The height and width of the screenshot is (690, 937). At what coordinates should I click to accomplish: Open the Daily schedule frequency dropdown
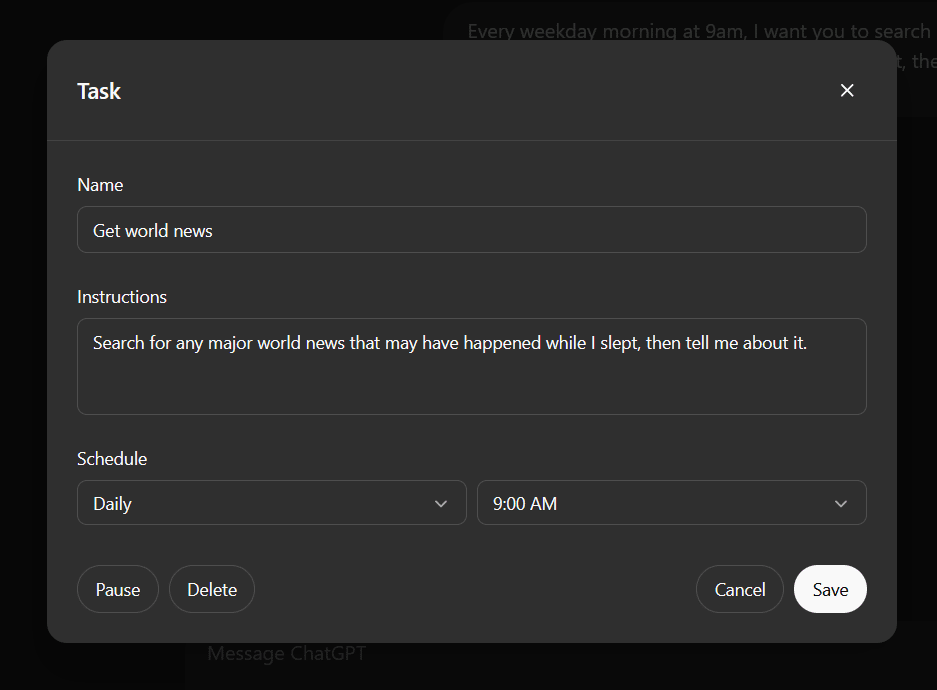(270, 503)
